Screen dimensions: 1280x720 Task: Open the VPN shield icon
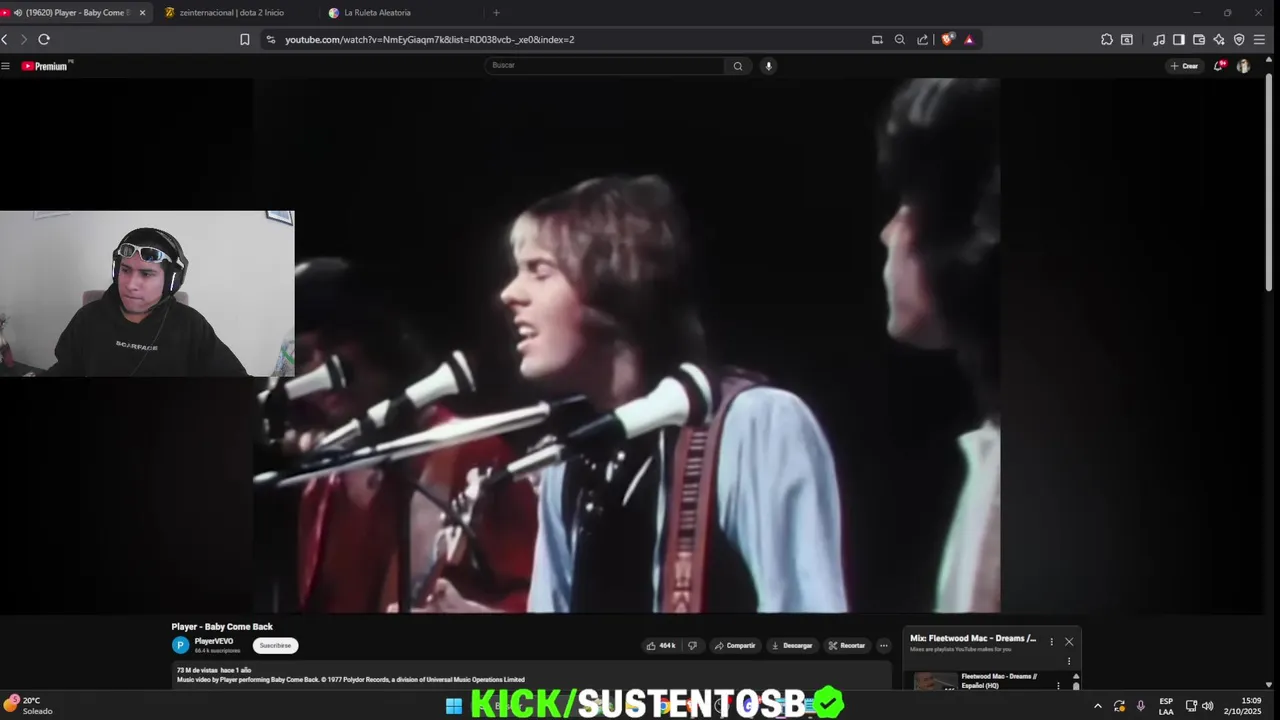coord(1239,40)
